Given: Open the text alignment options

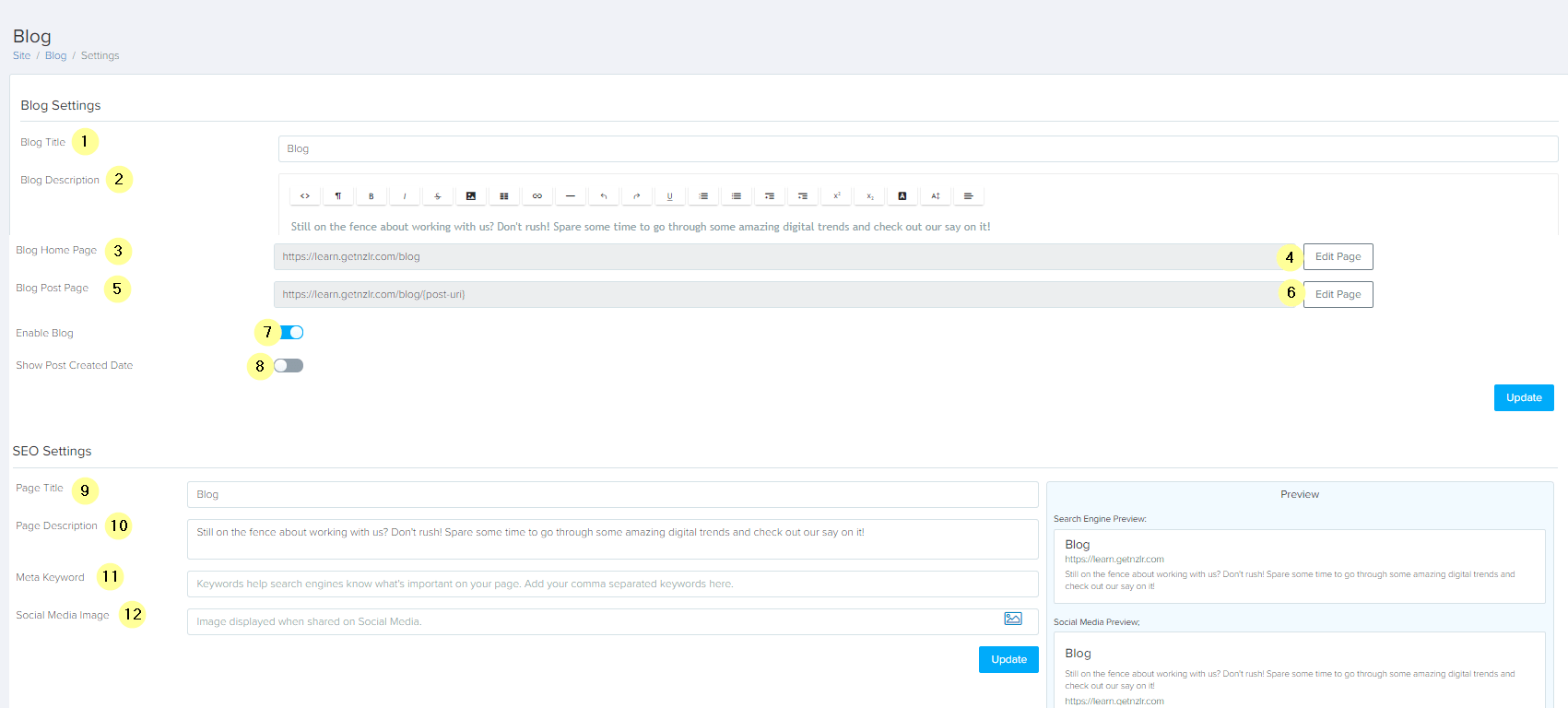Looking at the screenshot, I should click(969, 195).
